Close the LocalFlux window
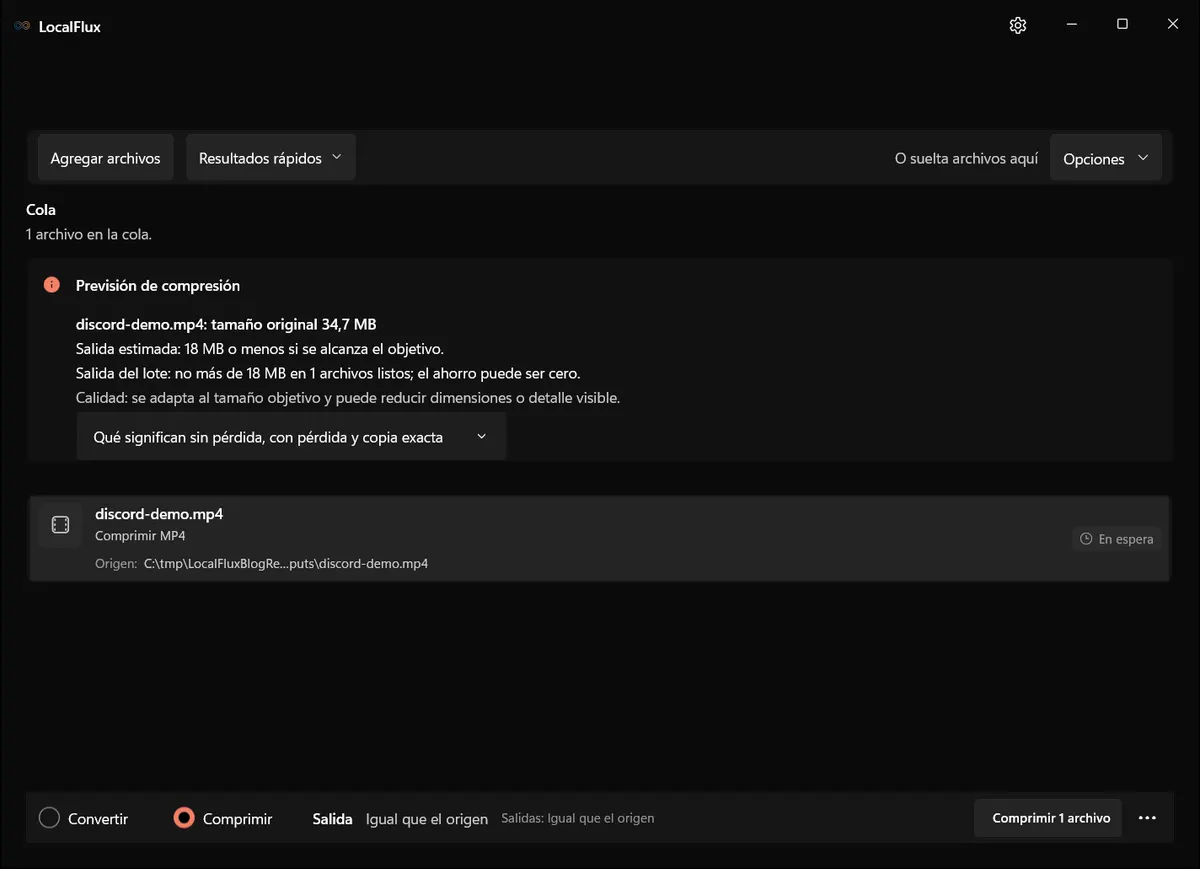Viewport: 1200px width, 869px height. [1173, 25]
